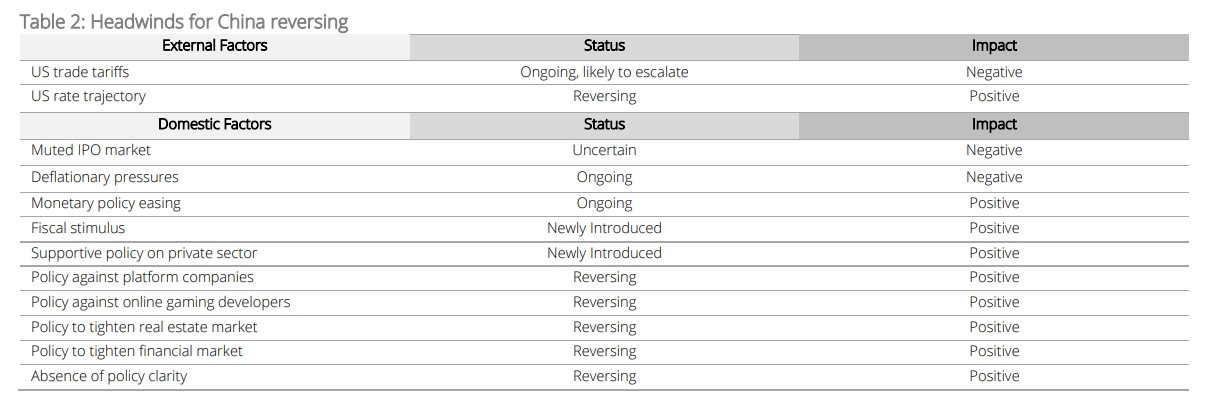1211x403 pixels.
Task: Click the 'Fiscal stimulus' row label
Action: pos(78,228)
